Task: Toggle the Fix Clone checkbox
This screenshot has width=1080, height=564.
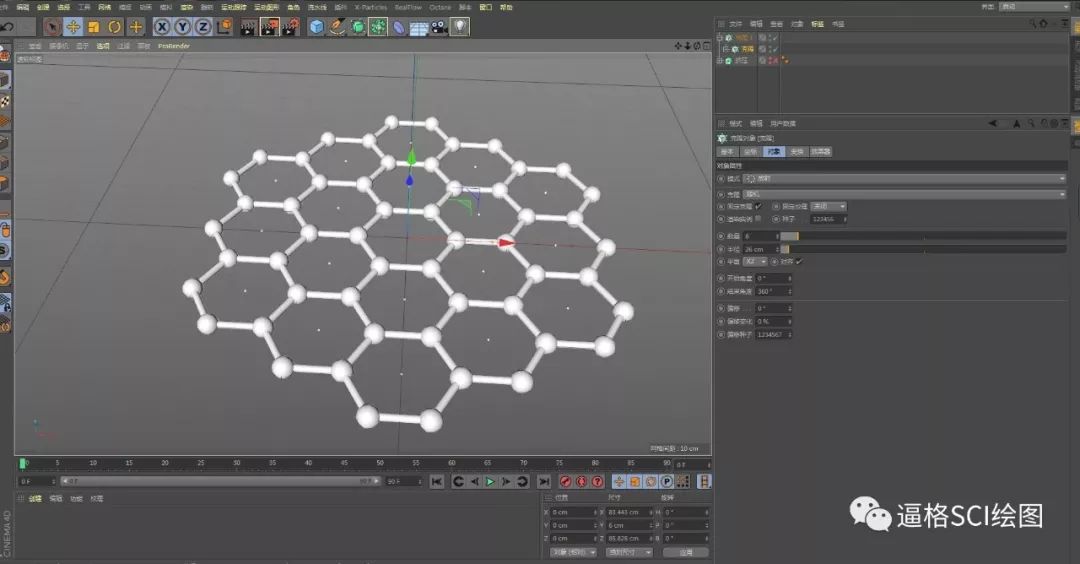Action: click(758, 206)
